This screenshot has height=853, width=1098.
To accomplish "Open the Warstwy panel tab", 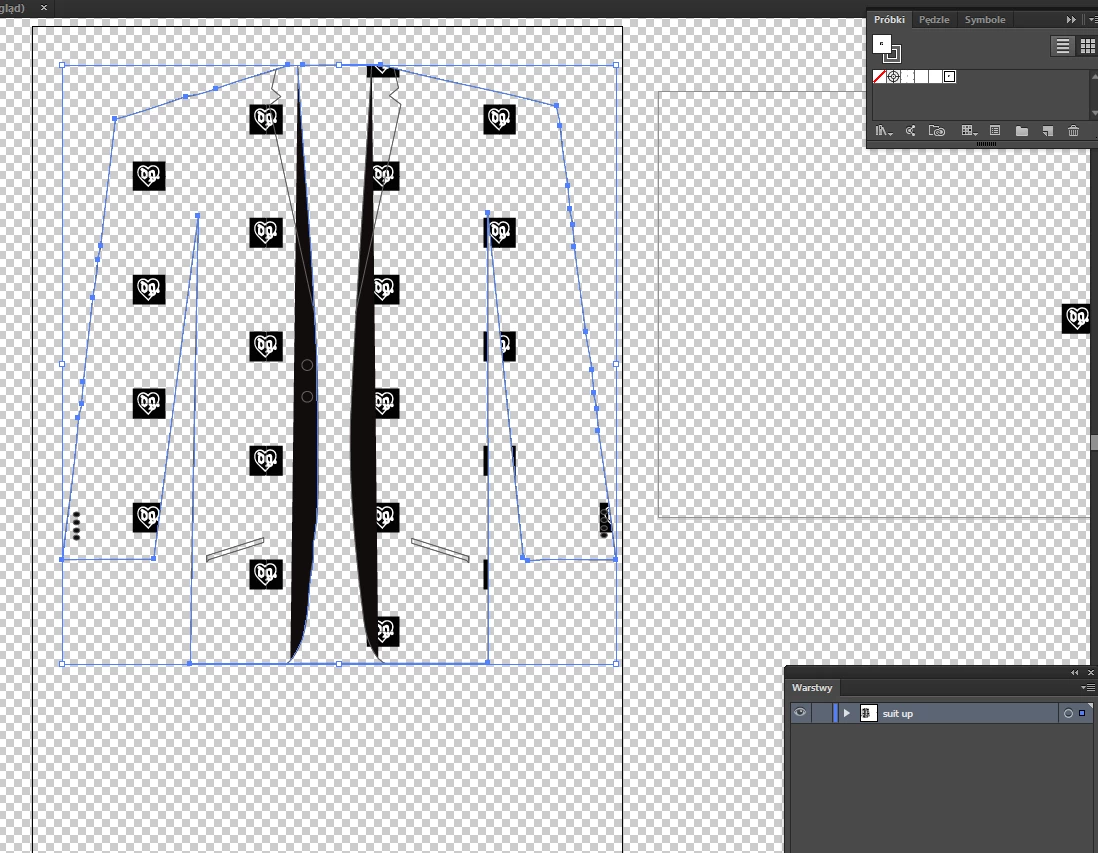I will [812, 688].
